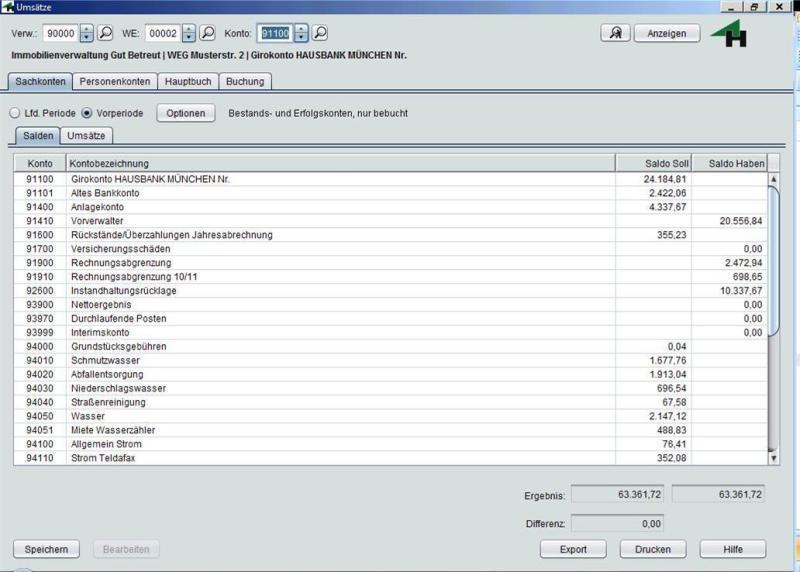Click the Konto column header
This screenshot has height=572, width=800.
point(40,163)
